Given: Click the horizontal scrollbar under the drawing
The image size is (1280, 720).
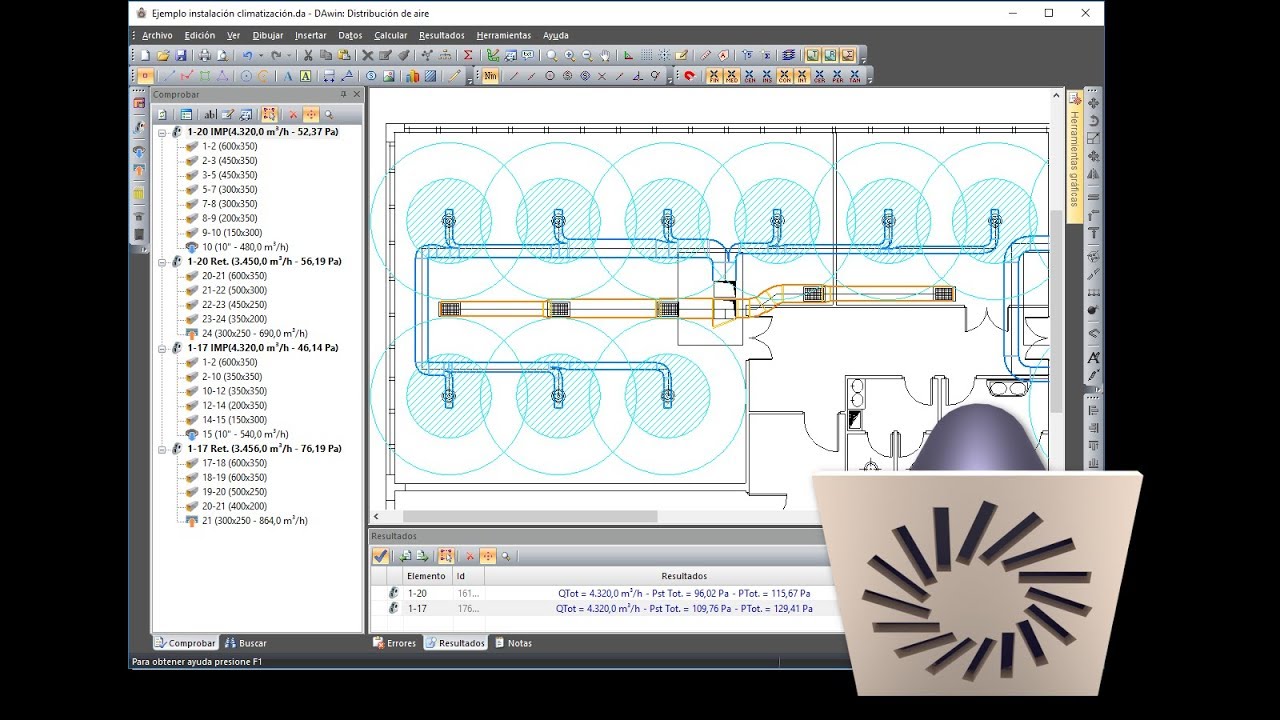Looking at the screenshot, I should [530, 516].
